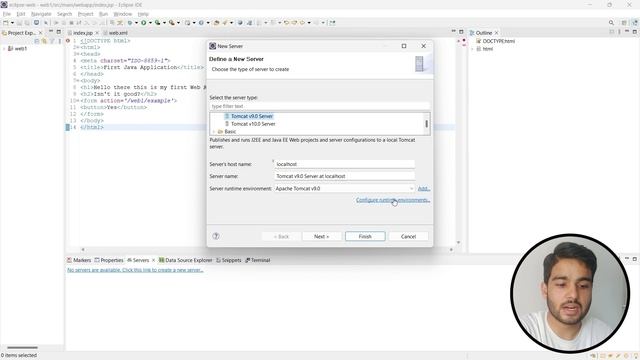Click the Add... link next to runtime environment

coord(424,189)
